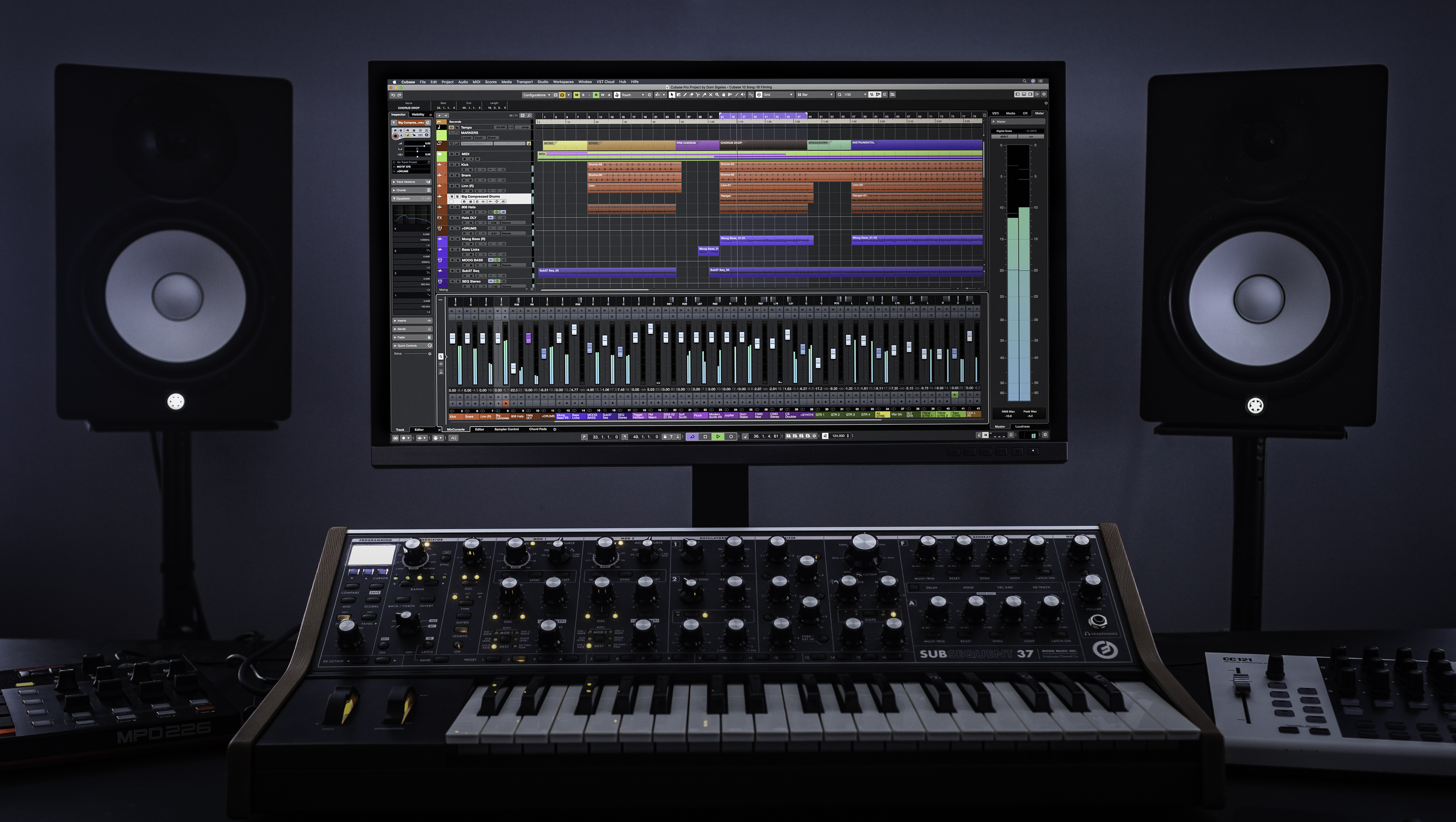
Task: Click the Snap On/Off icon next to Grid
Action: click(759, 95)
